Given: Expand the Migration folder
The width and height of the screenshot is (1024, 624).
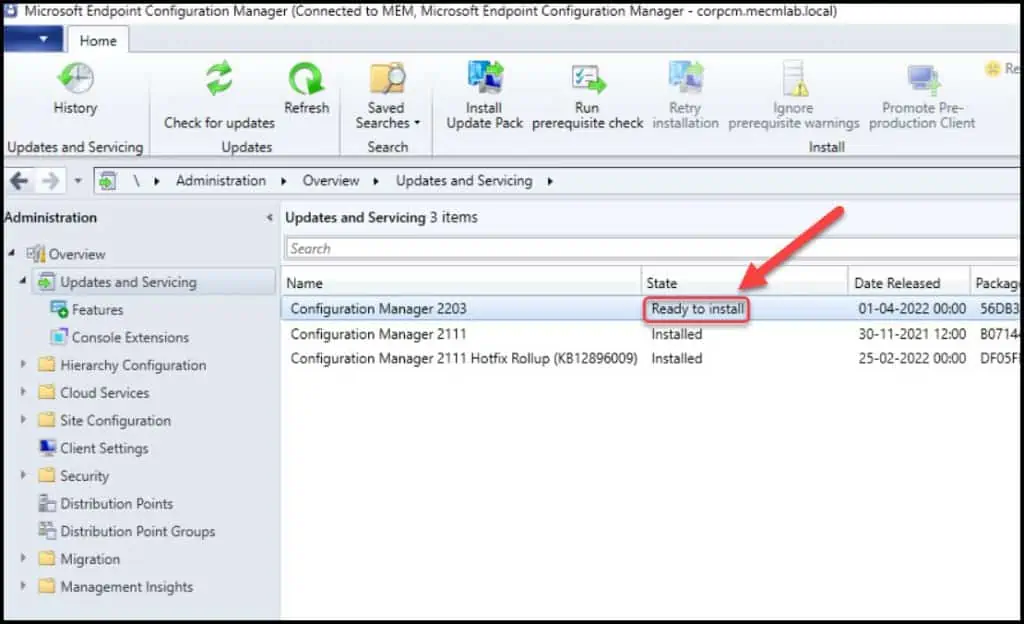Looking at the screenshot, I should [23, 558].
